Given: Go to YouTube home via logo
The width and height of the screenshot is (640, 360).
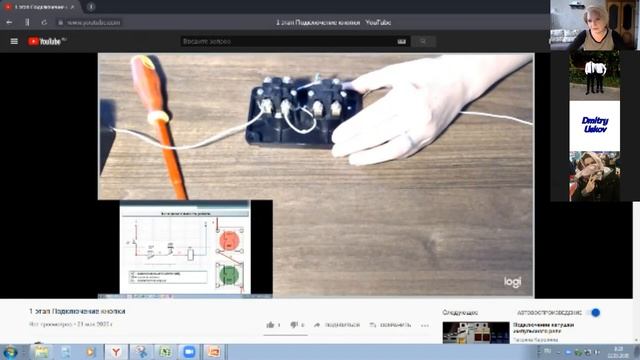Looking at the screenshot, I should click(46, 41).
